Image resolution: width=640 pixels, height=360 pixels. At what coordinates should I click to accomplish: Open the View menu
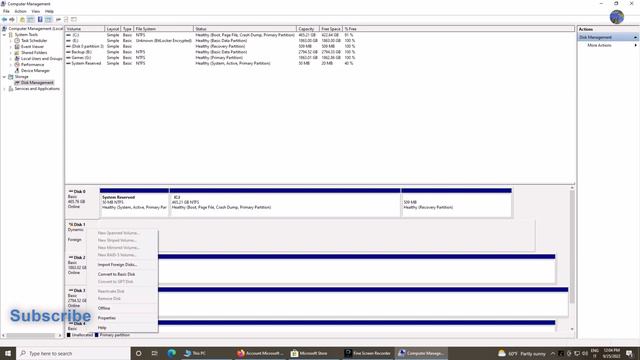(x=36, y=11)
